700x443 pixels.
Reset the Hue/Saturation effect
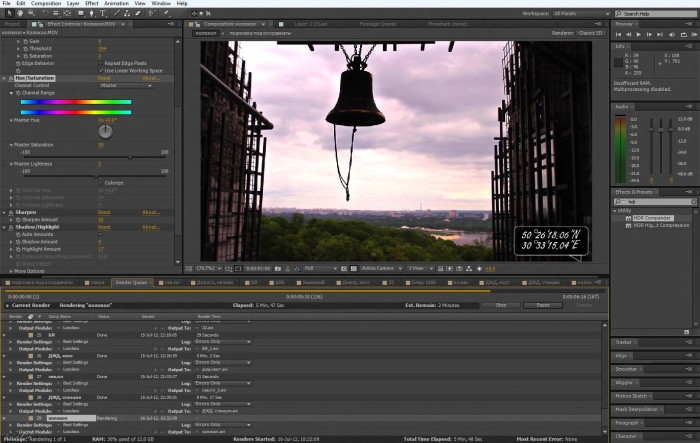point(104,78)
